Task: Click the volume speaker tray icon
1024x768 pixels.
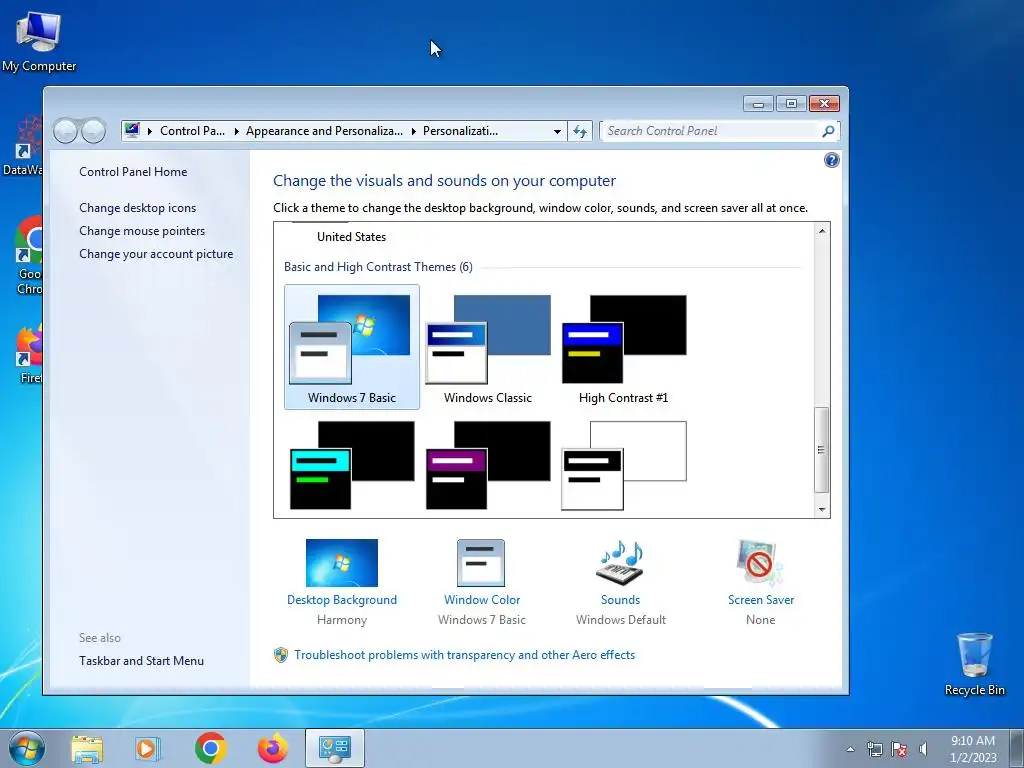Action: (x=923, y=749)
